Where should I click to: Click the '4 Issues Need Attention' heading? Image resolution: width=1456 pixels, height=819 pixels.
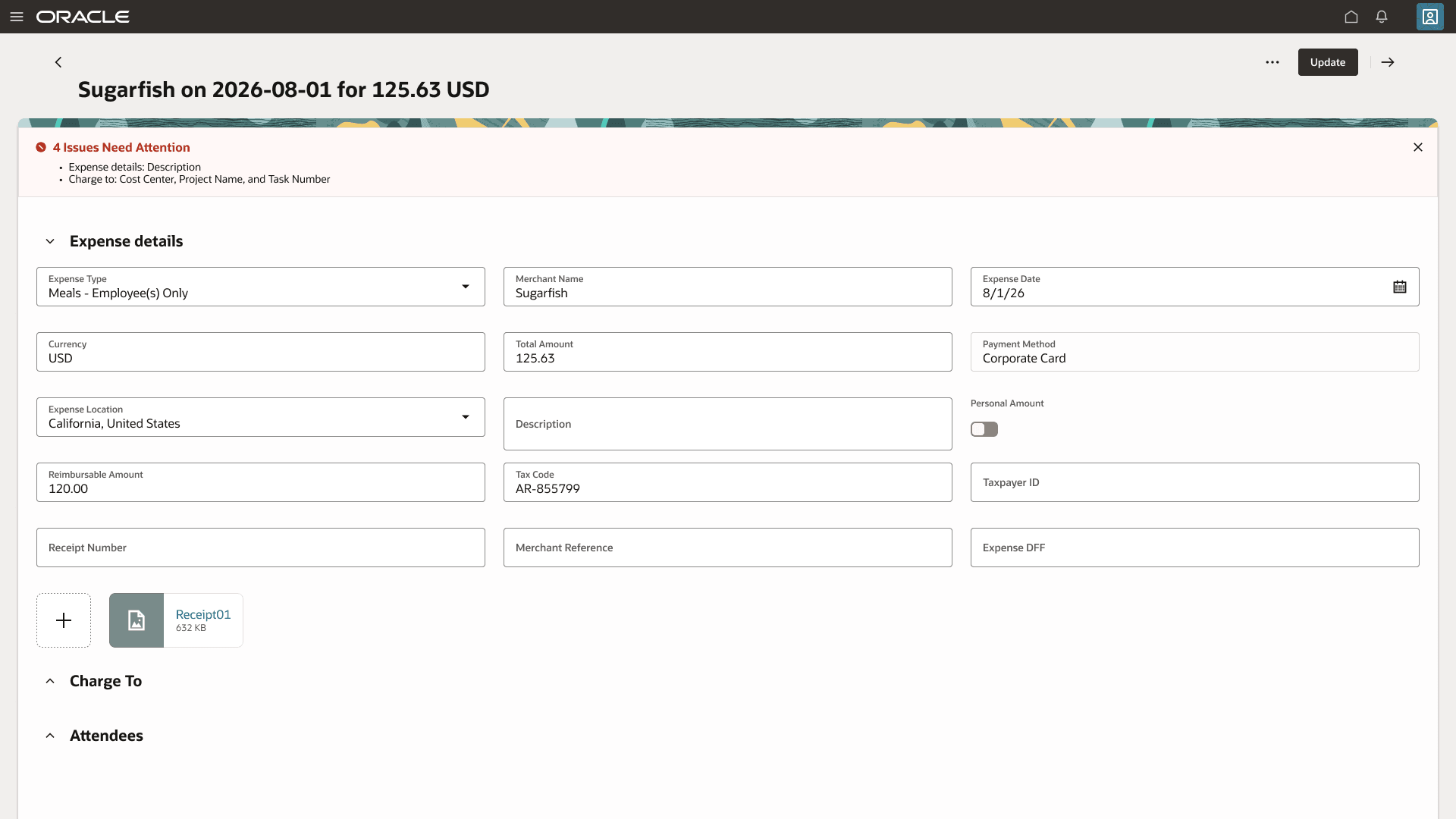click(x=121, y=147)
